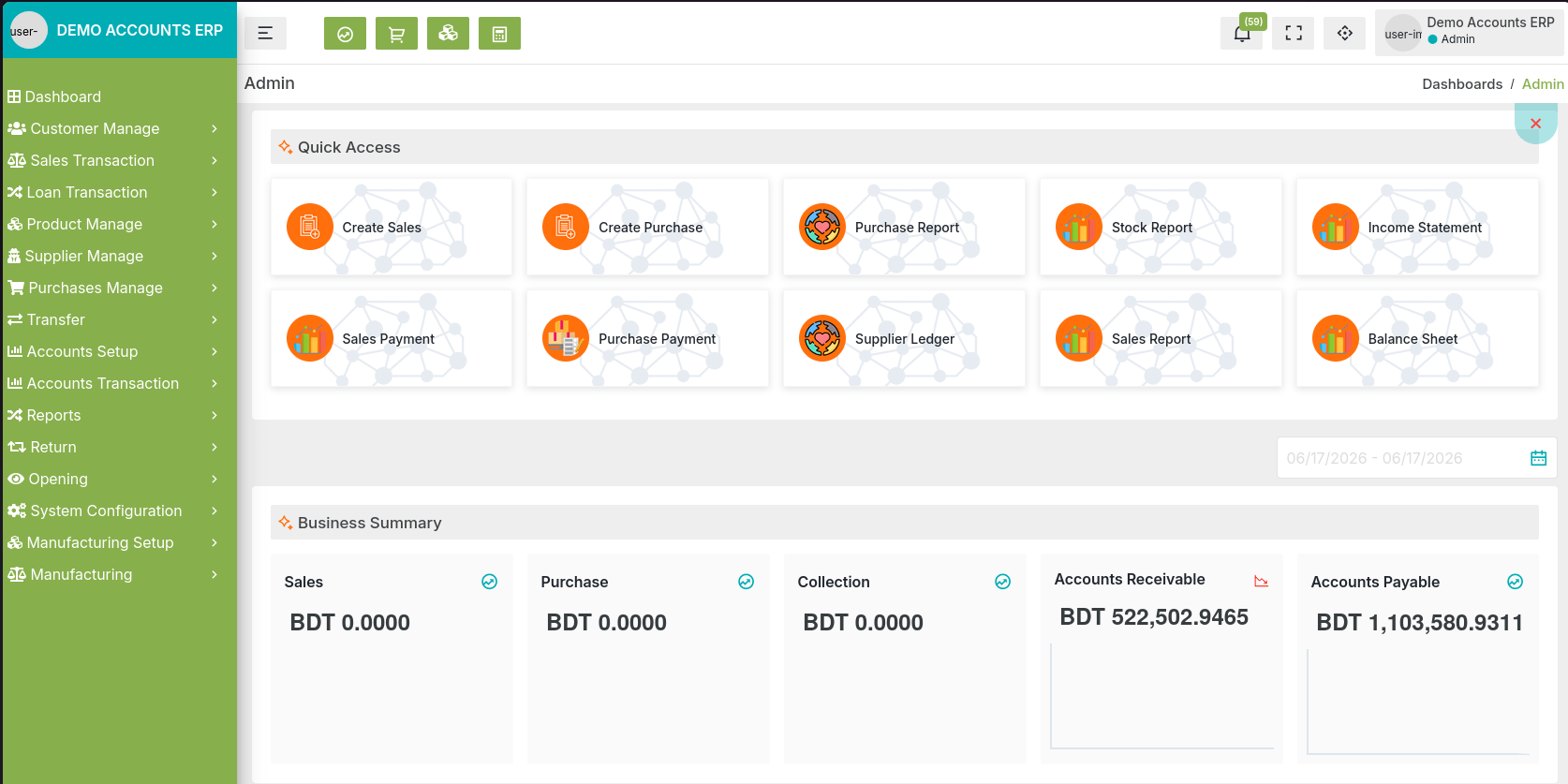The width and height of the screenshot is (1568, 784).
Task: Click the Balance Sheet bar chart icon
Action: coord(1336,338)
